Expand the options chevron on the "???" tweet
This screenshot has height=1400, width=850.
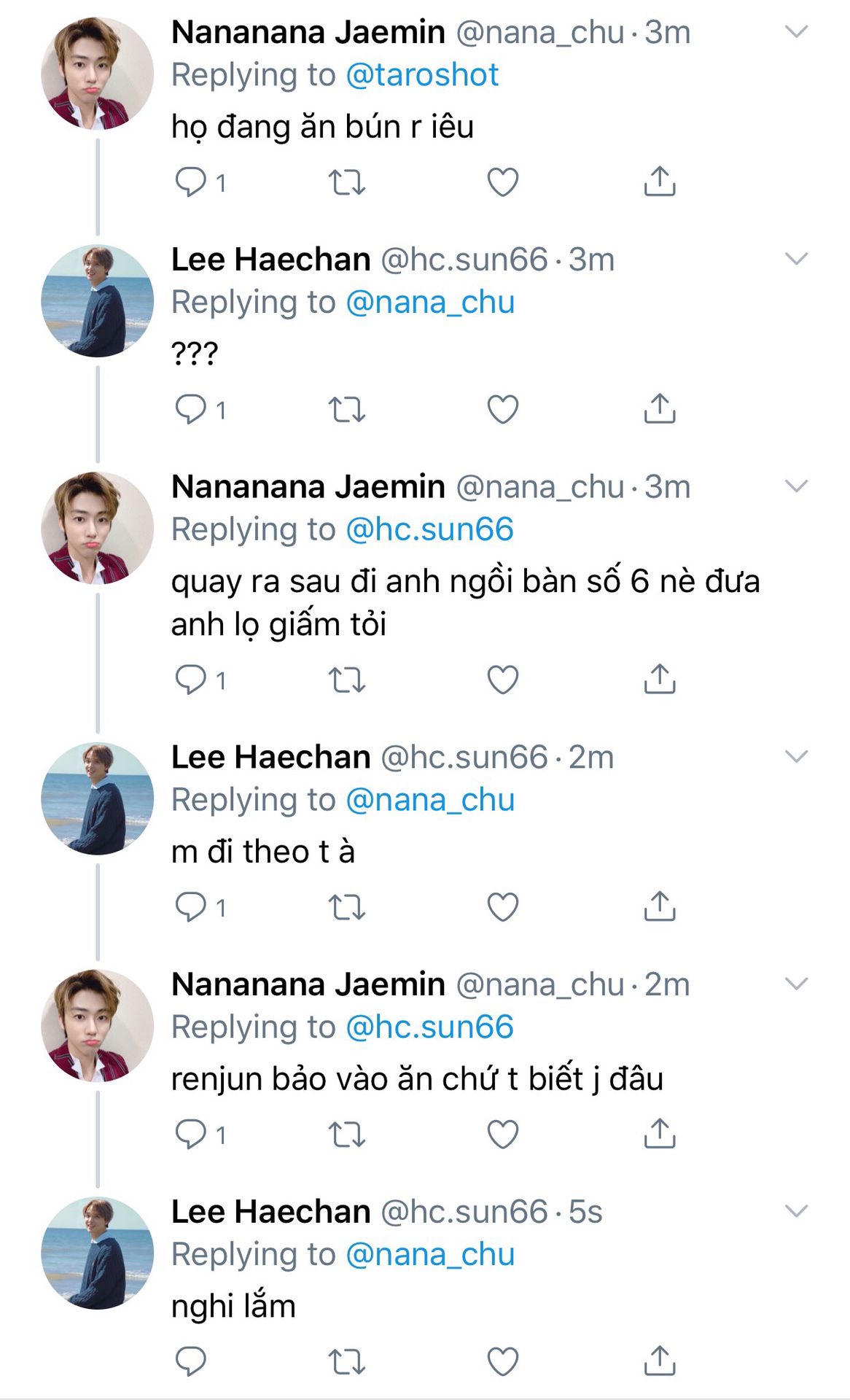point(796,259)
